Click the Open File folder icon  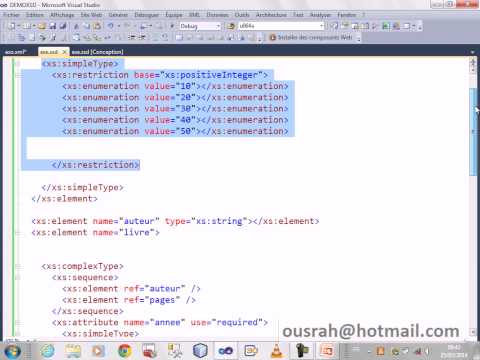pyautogui.click(x=42, y=26)
